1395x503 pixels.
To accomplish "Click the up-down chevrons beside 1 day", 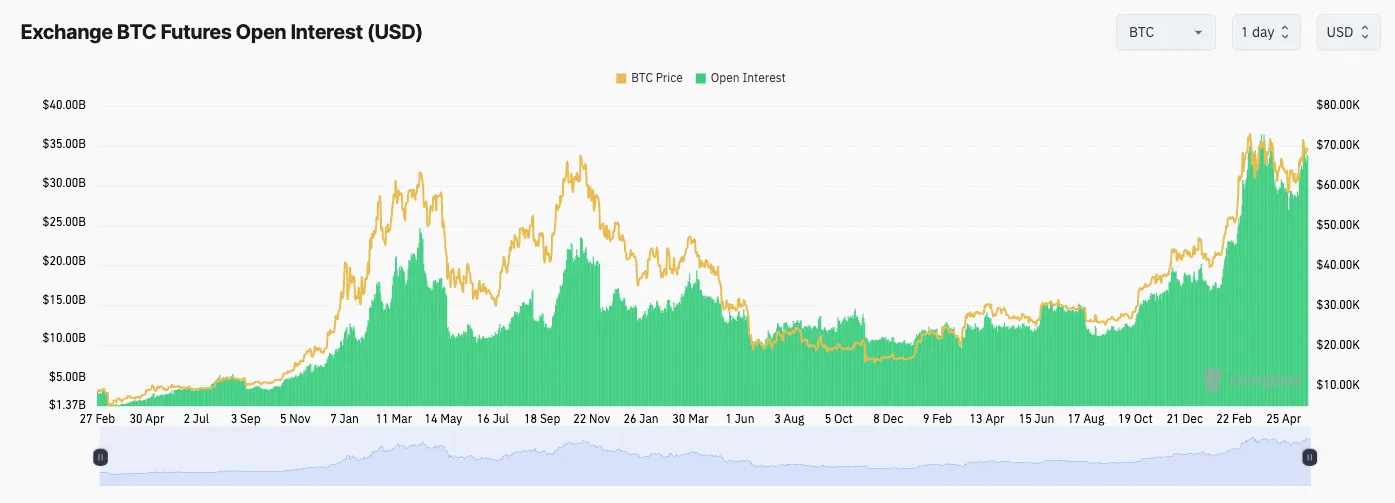I will [x=1285, y=33].
